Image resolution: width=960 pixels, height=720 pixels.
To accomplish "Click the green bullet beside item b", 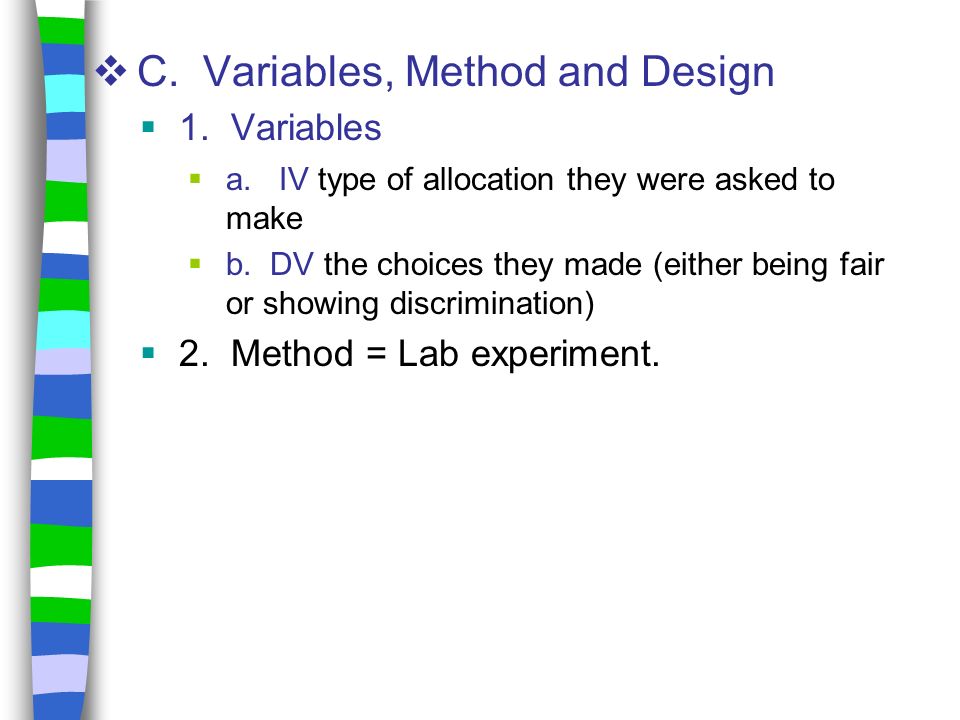I will click(195, 264).
